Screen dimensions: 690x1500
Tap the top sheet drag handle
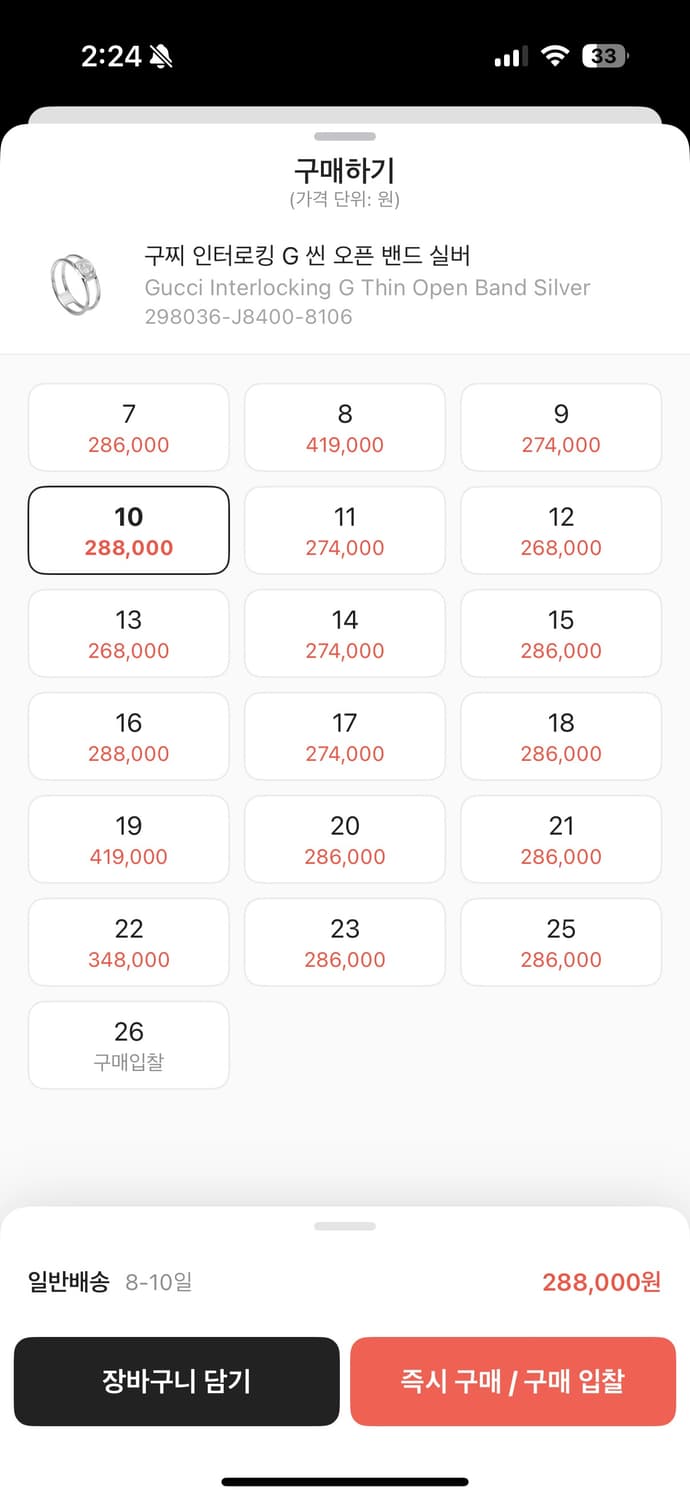point(345,136)
